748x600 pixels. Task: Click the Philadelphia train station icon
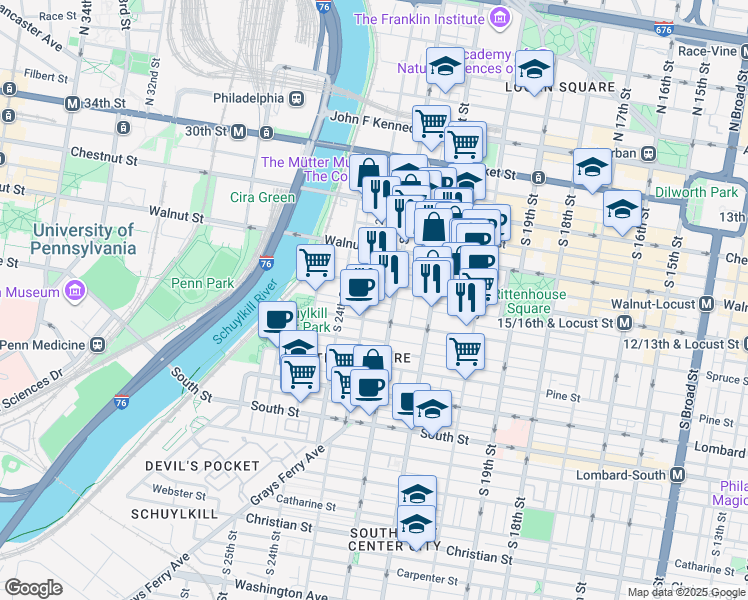[x=297, y=99]
